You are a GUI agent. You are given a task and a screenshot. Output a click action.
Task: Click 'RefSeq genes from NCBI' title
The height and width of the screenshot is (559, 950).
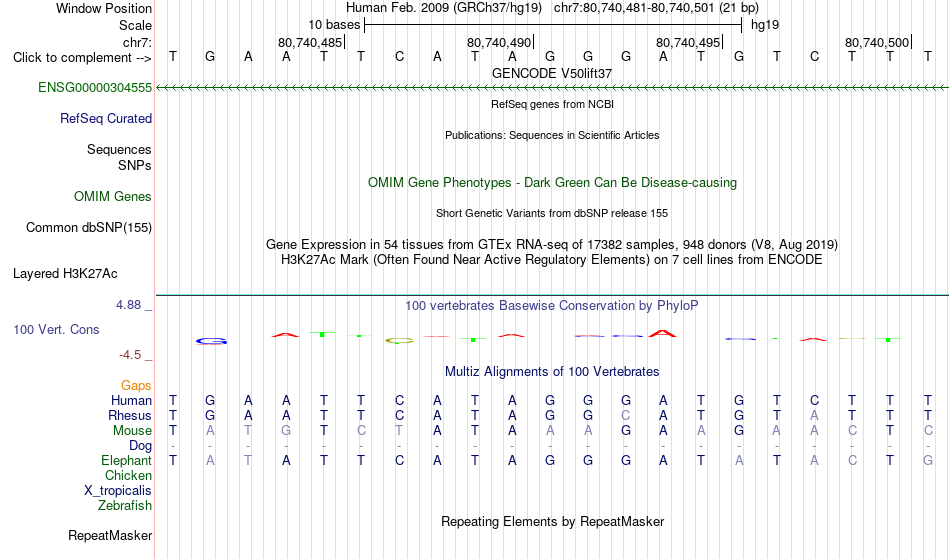coord(553,104)
